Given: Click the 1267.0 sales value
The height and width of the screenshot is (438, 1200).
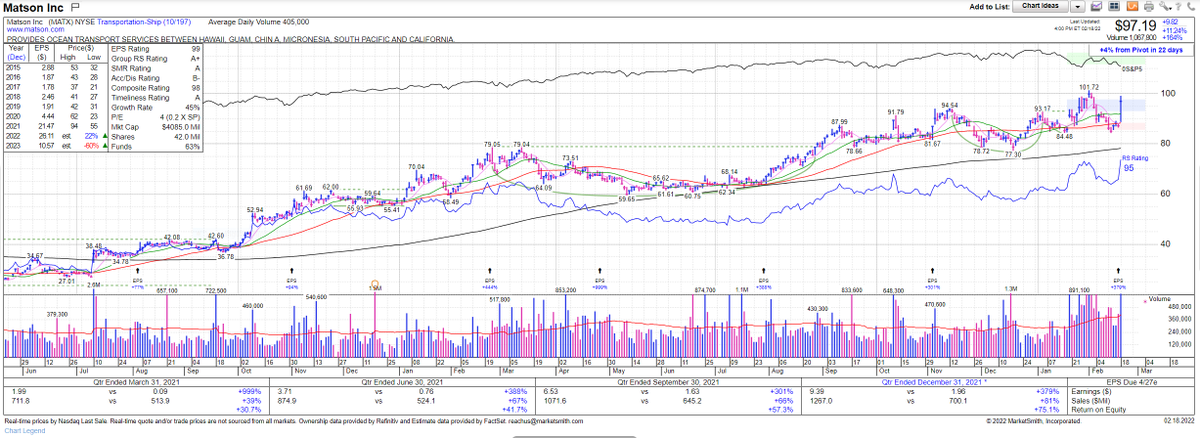Looking at the screenshot, I should 821,401.
